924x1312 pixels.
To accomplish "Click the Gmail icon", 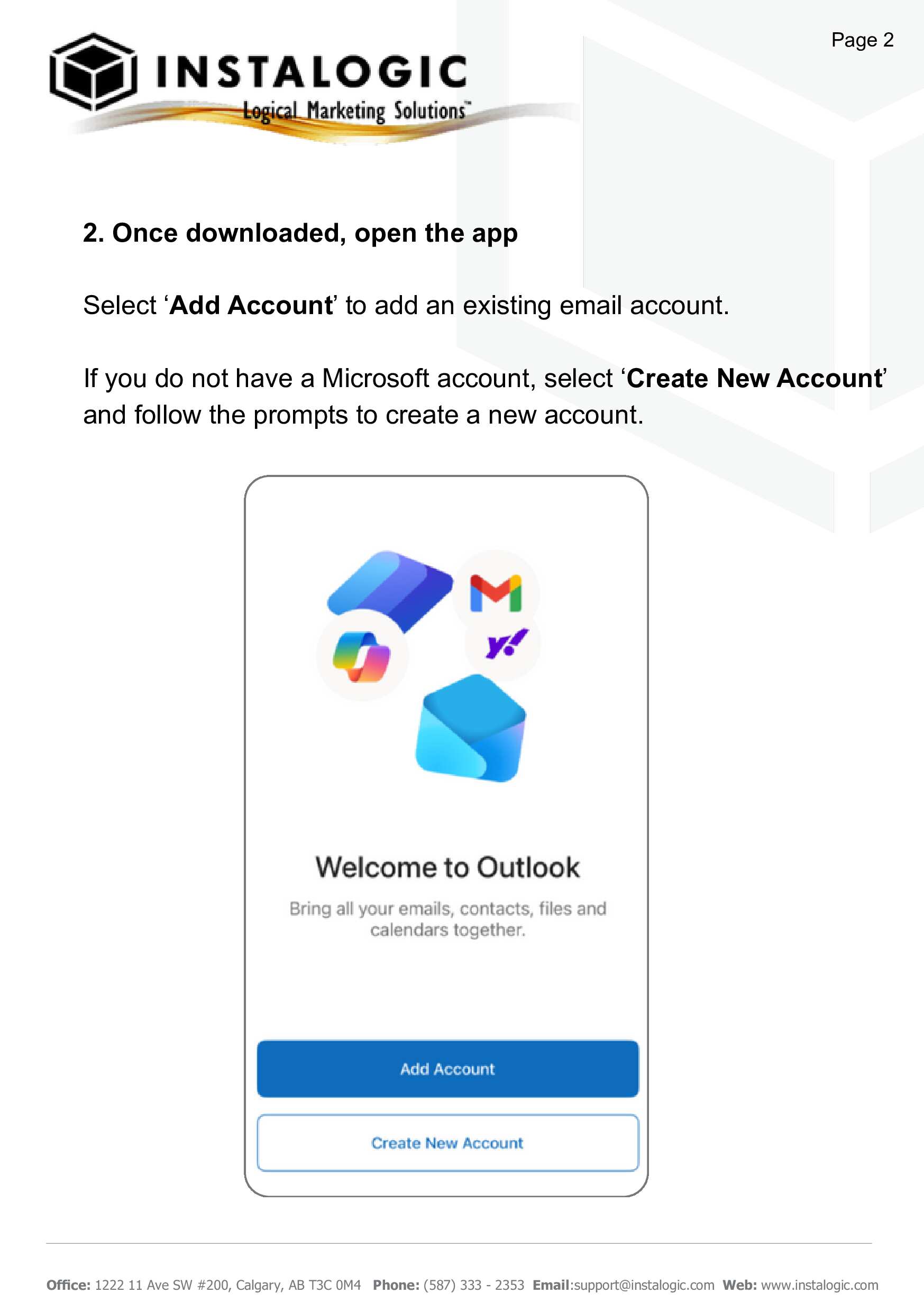I will click(x=496, y=593).
